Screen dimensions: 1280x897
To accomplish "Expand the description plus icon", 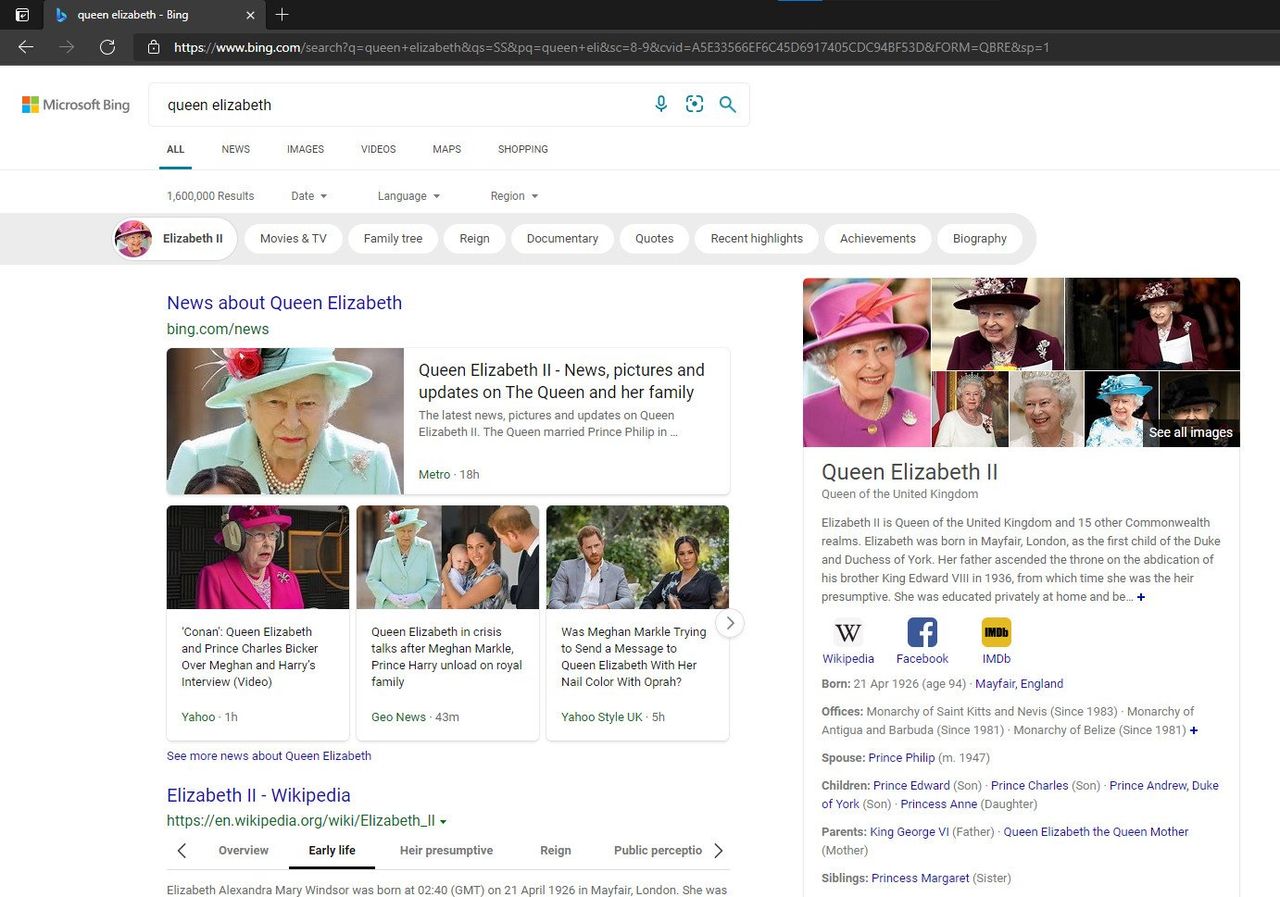I will coord(1141,597).
